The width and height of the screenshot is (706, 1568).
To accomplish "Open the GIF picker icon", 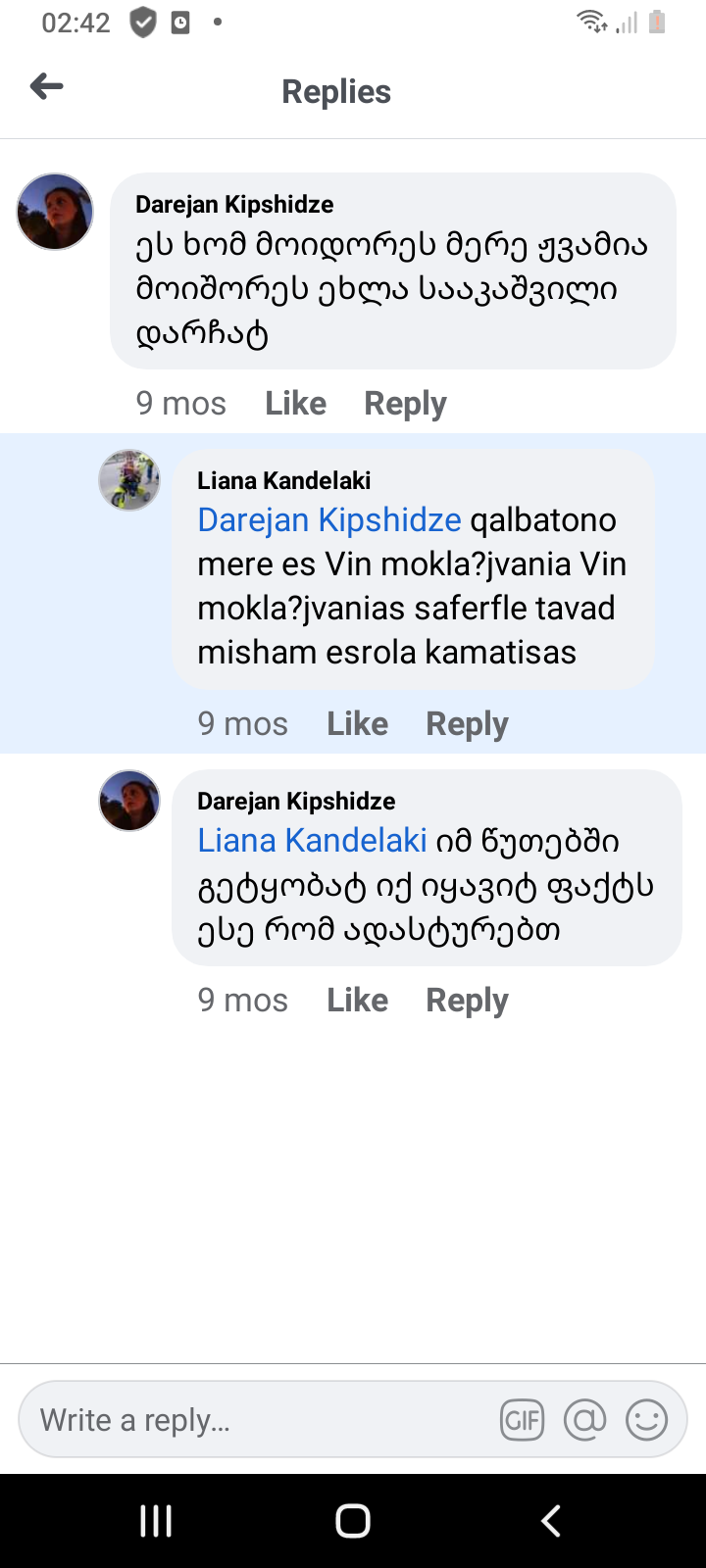I will [x=522, y=1420].
